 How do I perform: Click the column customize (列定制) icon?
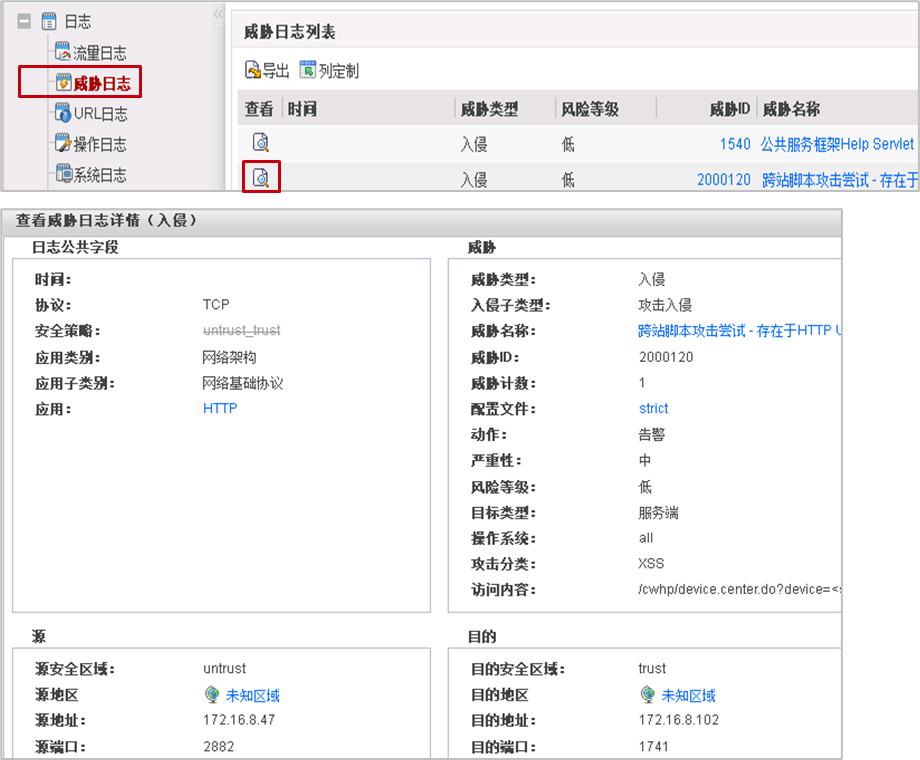tap(308, 71)
